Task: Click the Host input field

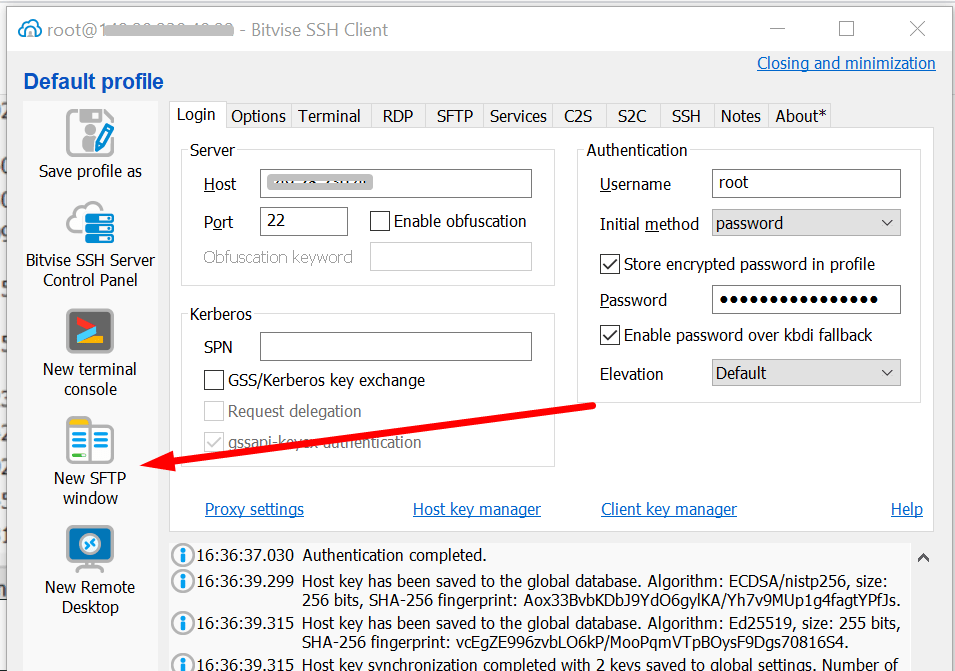Action: [396, 183]
